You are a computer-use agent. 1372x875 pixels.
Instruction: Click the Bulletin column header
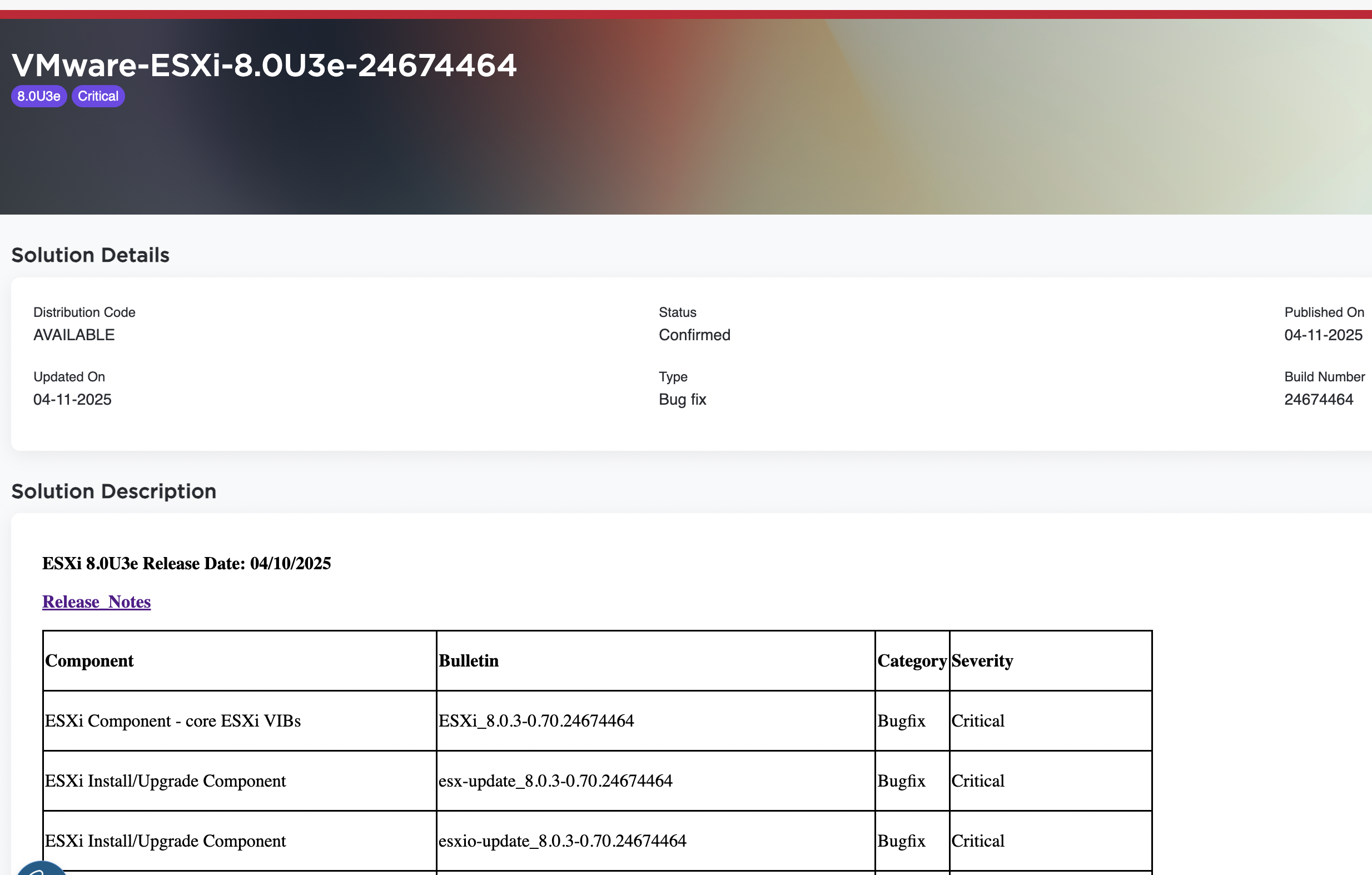point(468,661)
